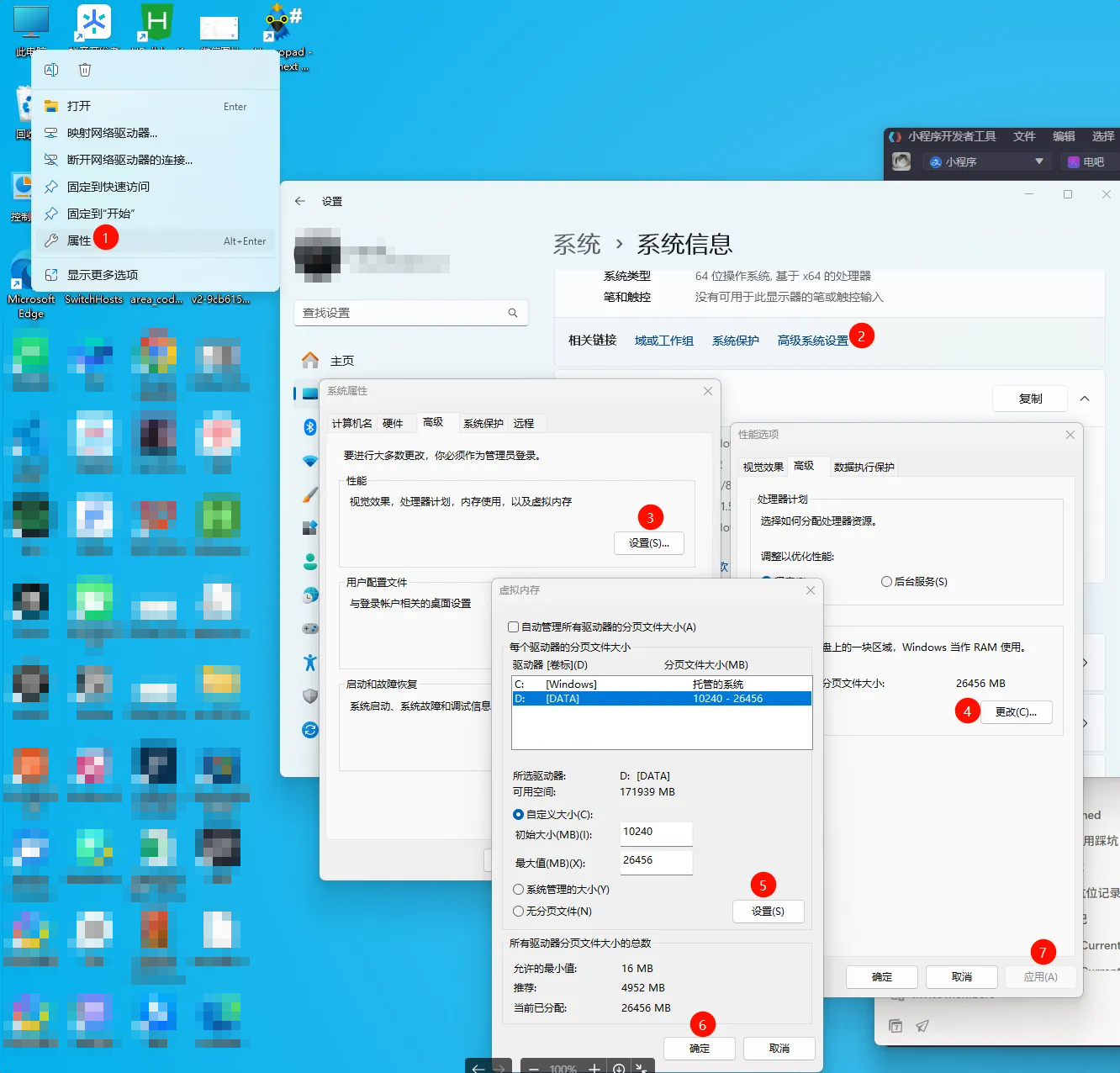The image size is (1120, 1073).
Task: Check automatic paging file management checkbox
Action: point(514,627)
